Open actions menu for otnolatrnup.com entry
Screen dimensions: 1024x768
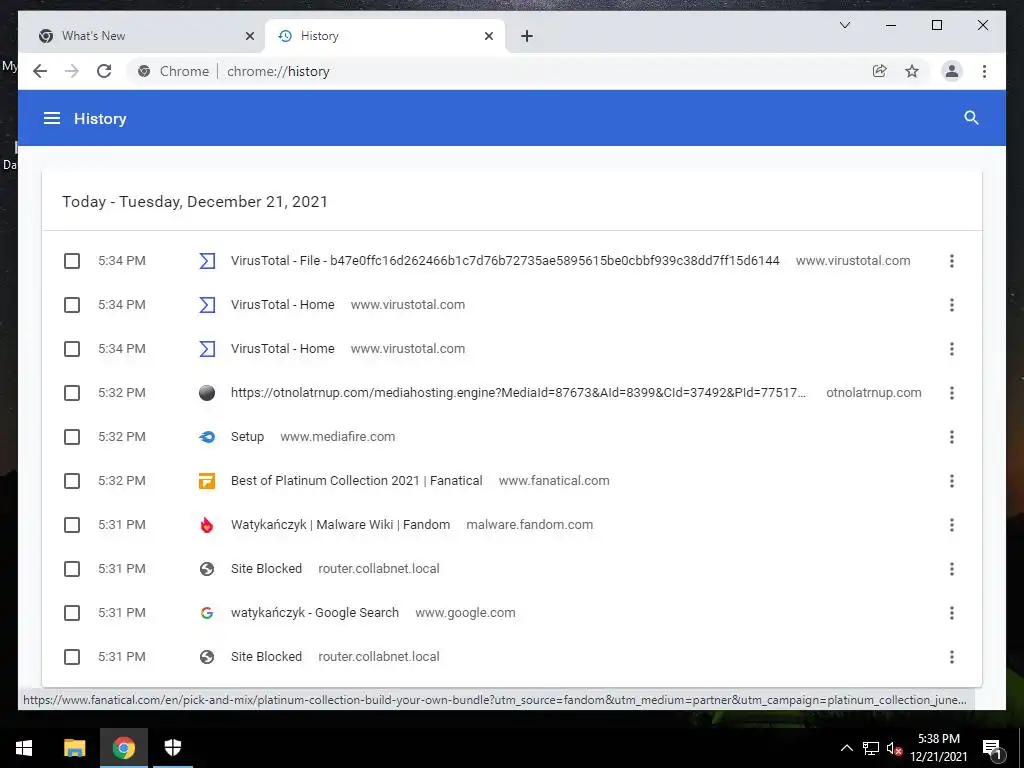click(952, 392)
